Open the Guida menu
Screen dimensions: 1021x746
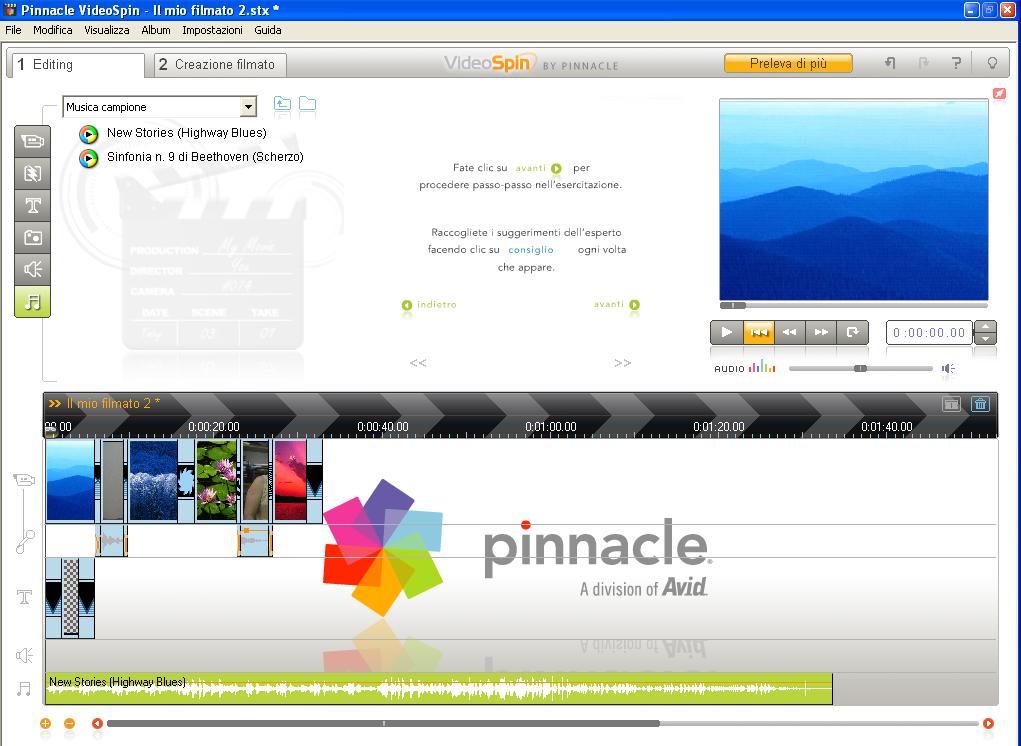point(268,30)
